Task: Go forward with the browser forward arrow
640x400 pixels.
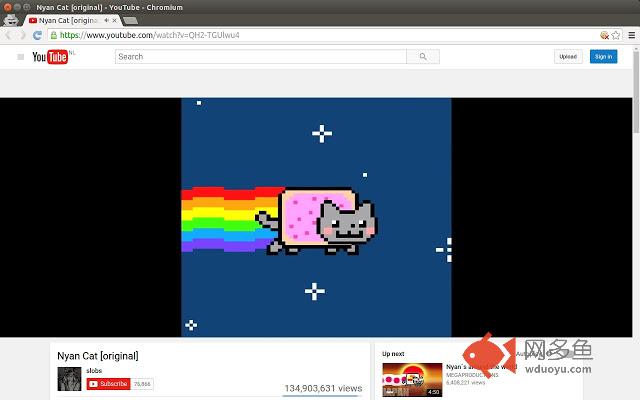Action: 23,35
